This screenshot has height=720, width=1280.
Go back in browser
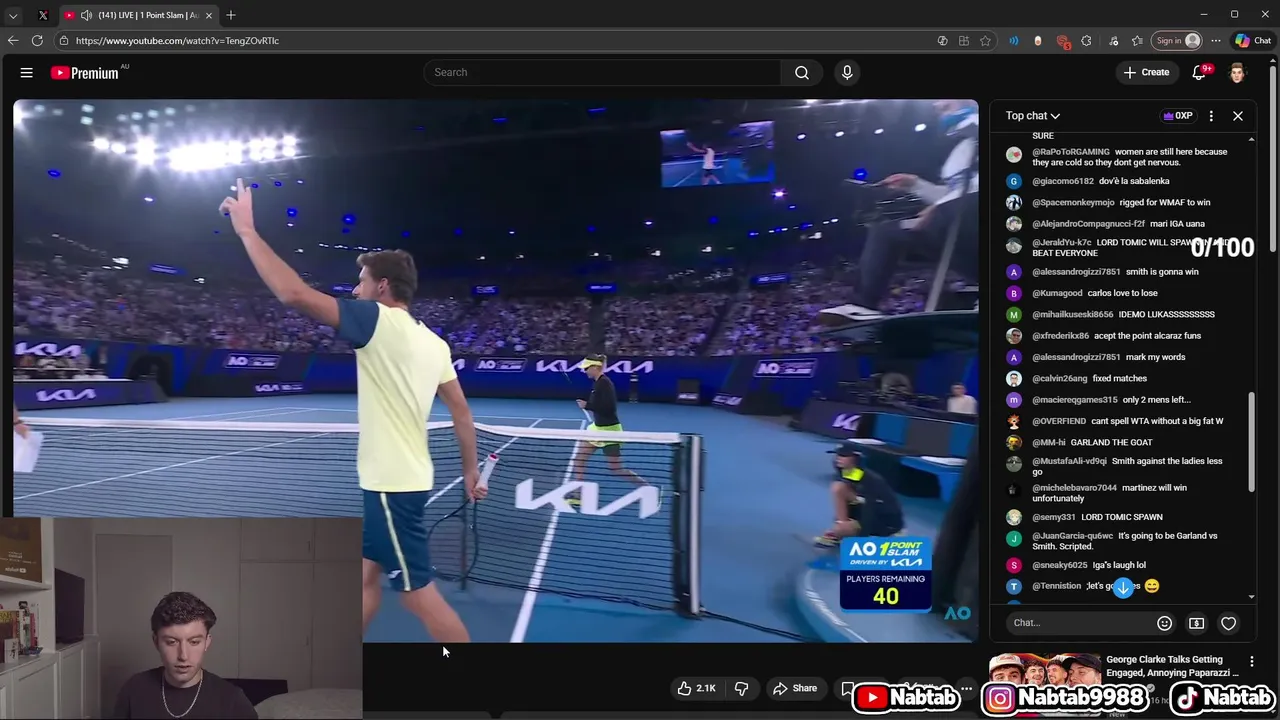tap(13, 41)
